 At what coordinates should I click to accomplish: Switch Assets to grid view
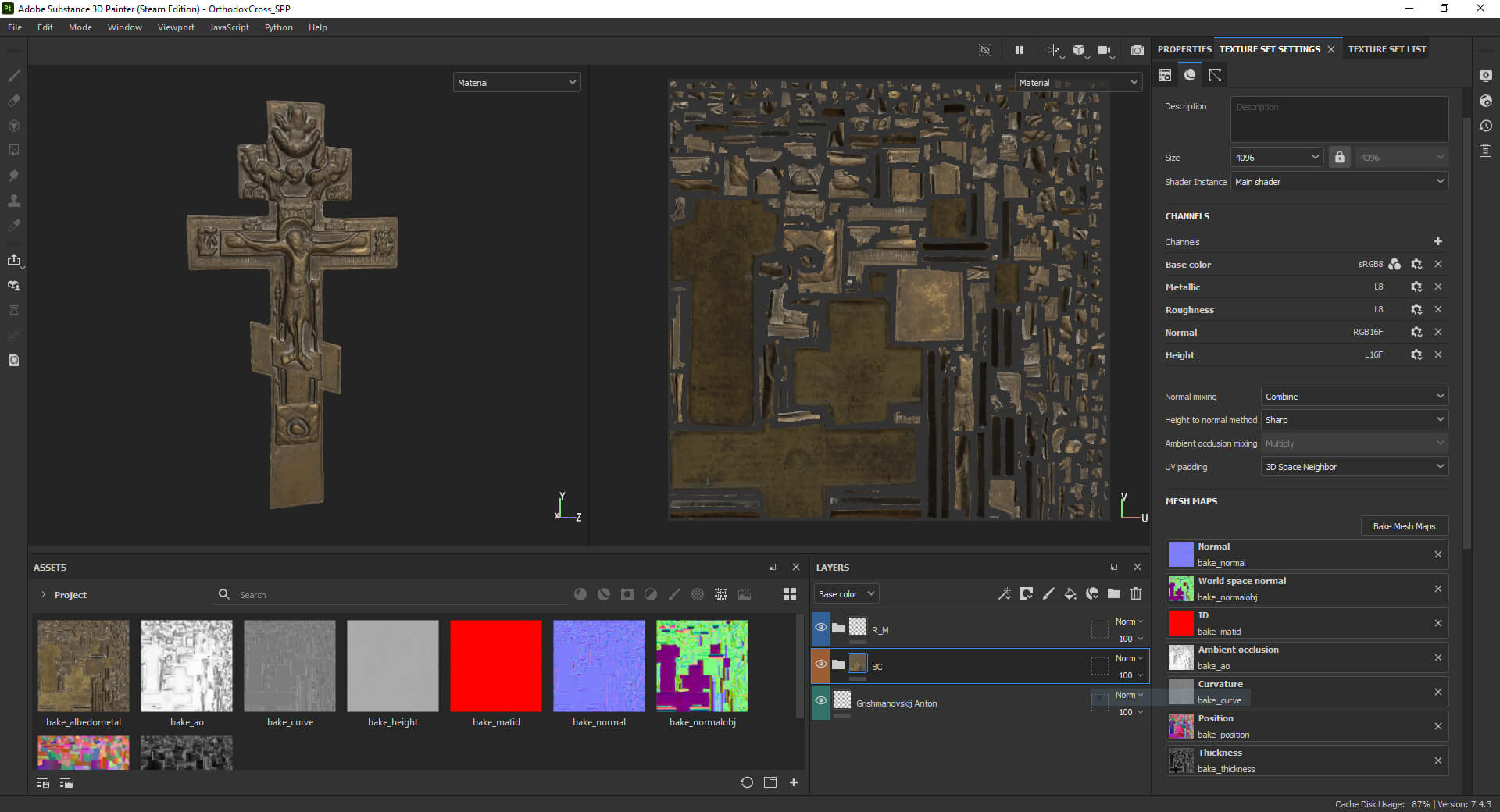pos(790,595)
